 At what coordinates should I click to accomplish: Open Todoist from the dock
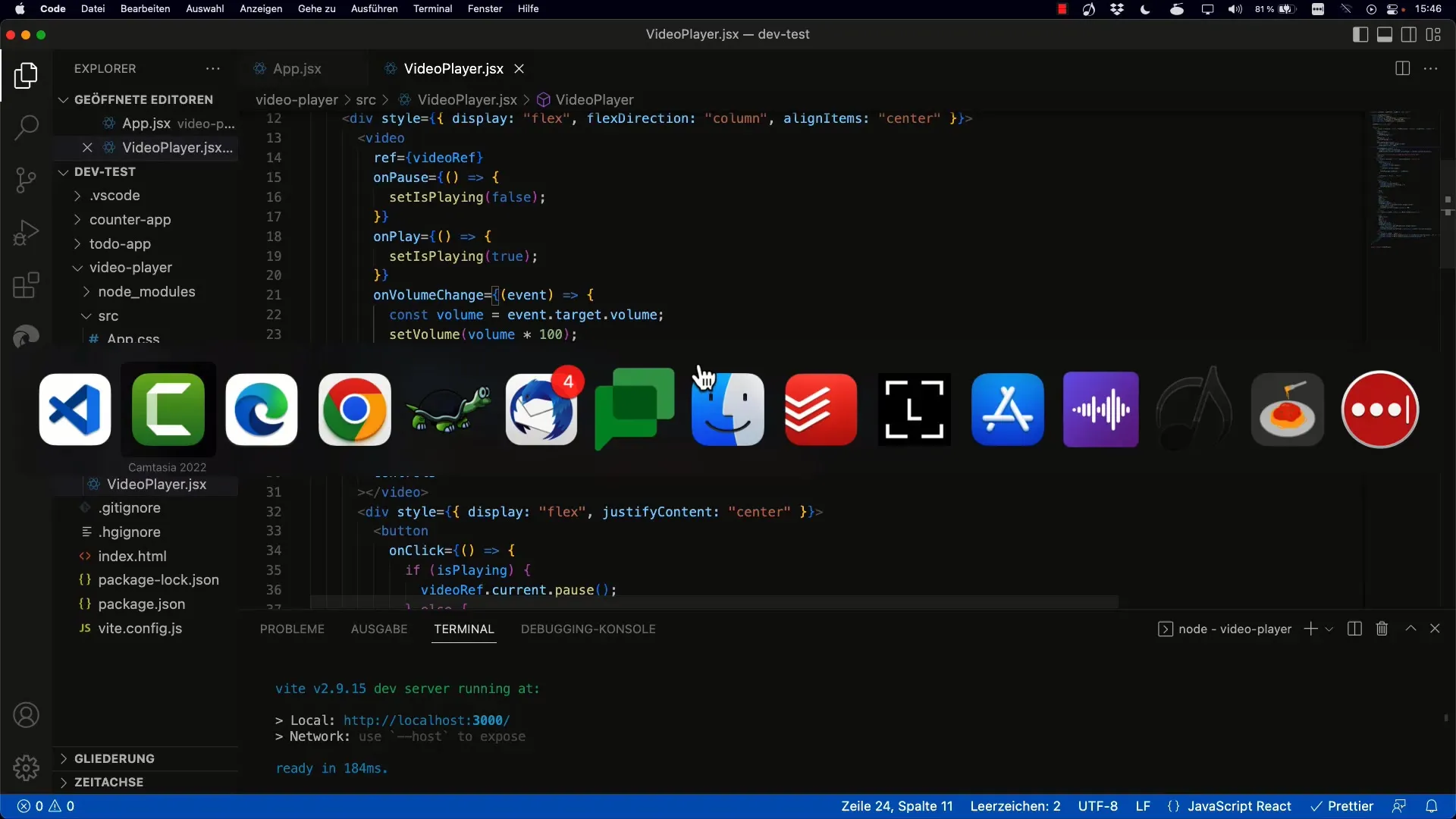[820, 409]
